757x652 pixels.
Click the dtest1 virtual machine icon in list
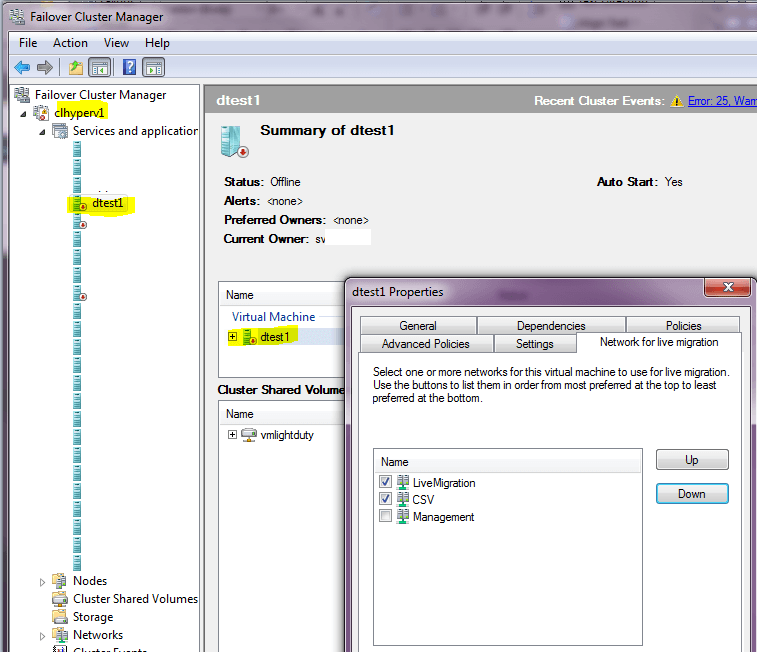click(249, 337)
